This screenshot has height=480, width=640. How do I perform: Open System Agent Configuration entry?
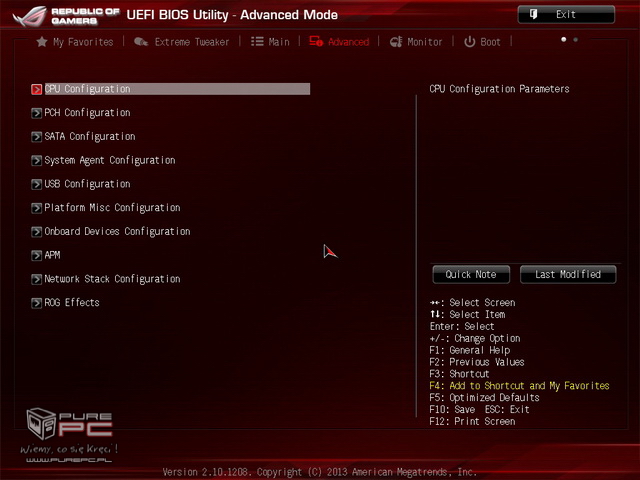coord(110,160)
